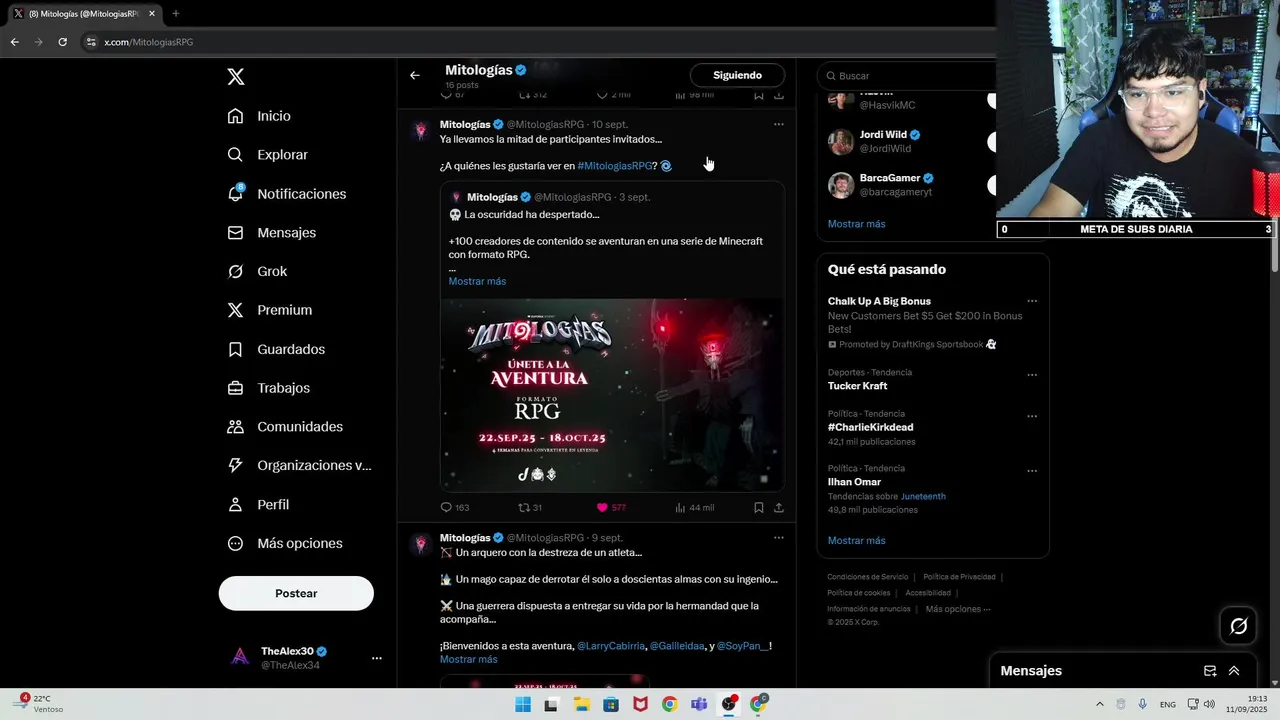
Task: Open Condiciones de Servicio footer link
Action: coord(868,577)
